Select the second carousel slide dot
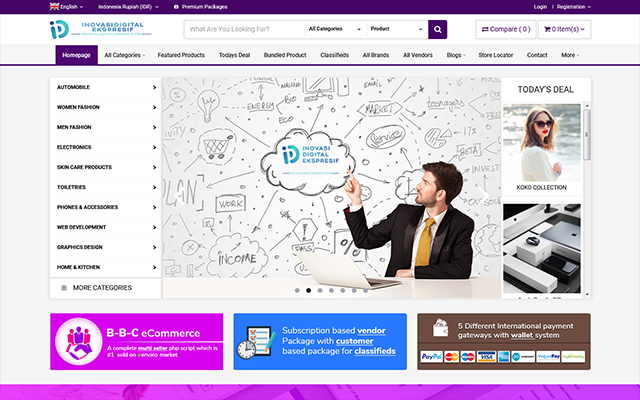The image size is (640, 400). pyautogui.click(x=308, y=290)
